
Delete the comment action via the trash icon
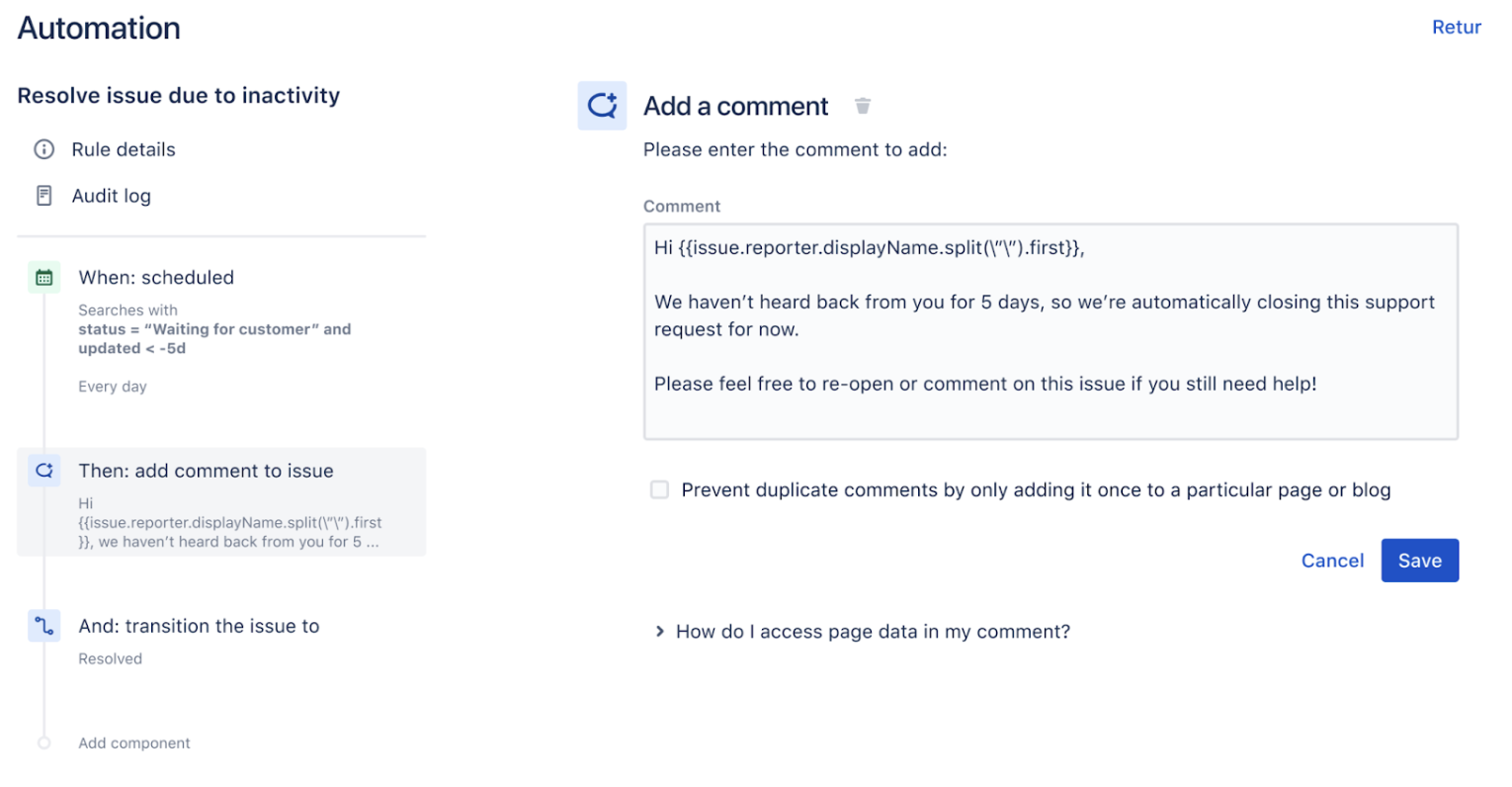[862, 105]
